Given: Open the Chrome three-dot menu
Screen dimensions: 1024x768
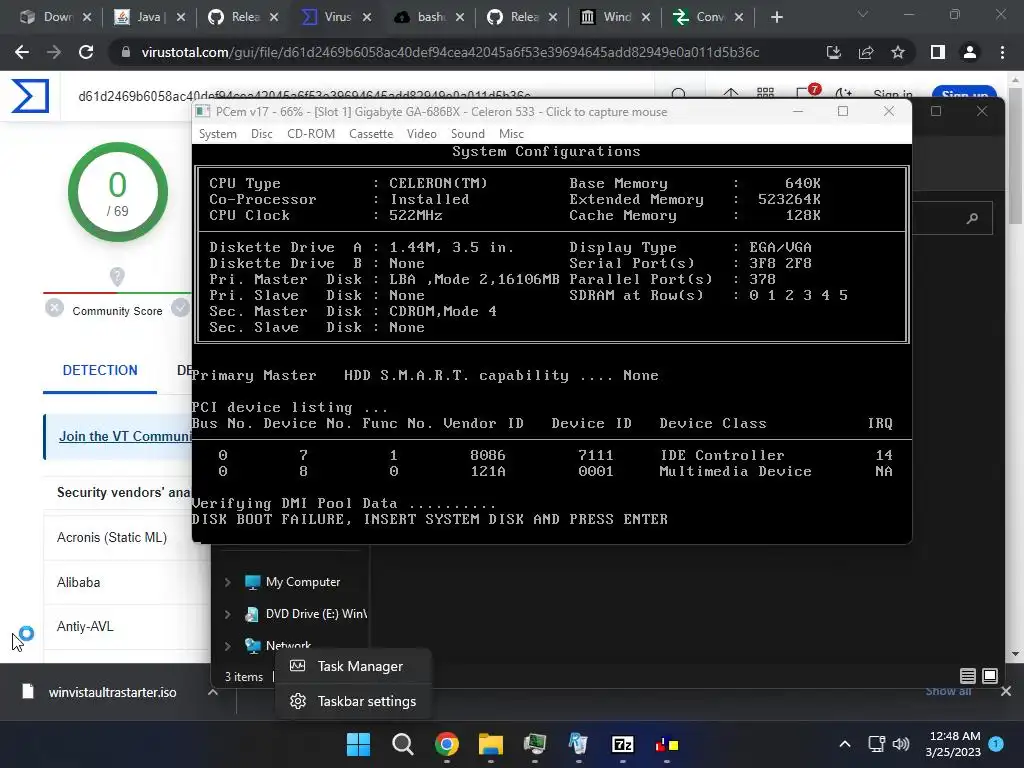Looking at the screenshot, I should tap(1002, 52).
